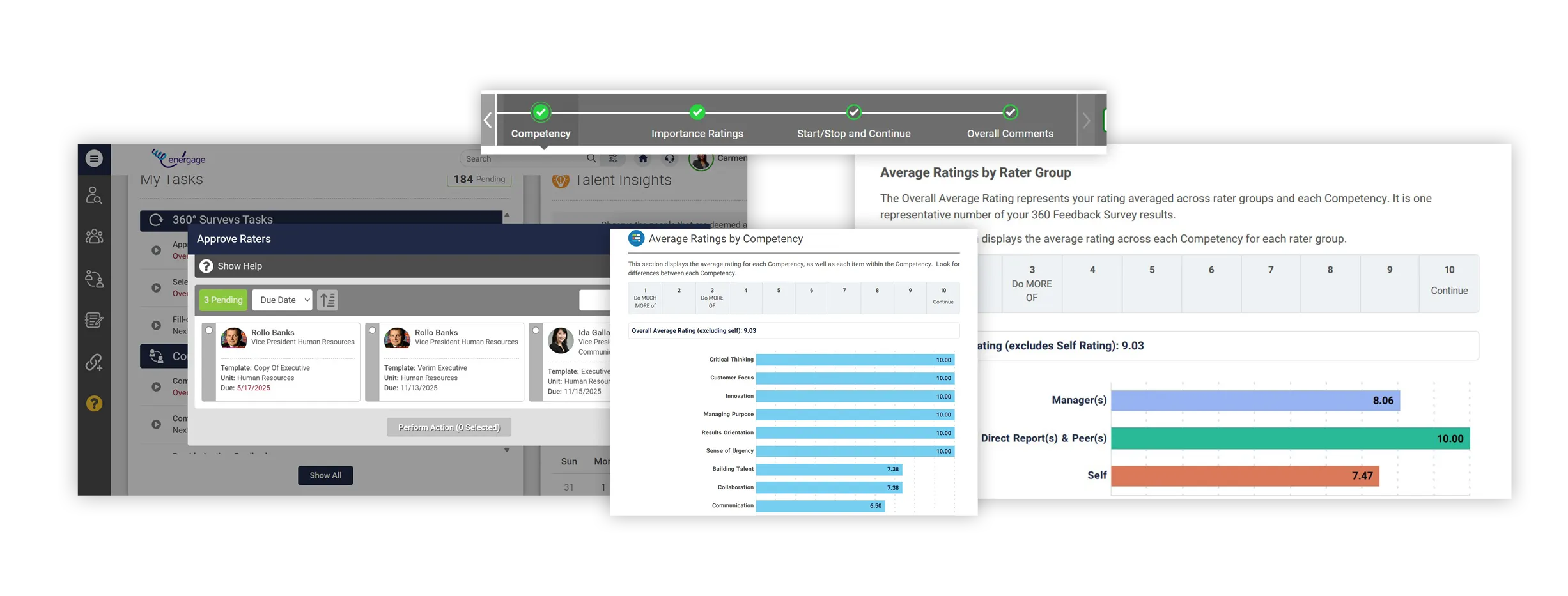This screenshot has height=596, width=1568.
Task: Open the search filter sliders icon
Action: [x=613, y=158]
